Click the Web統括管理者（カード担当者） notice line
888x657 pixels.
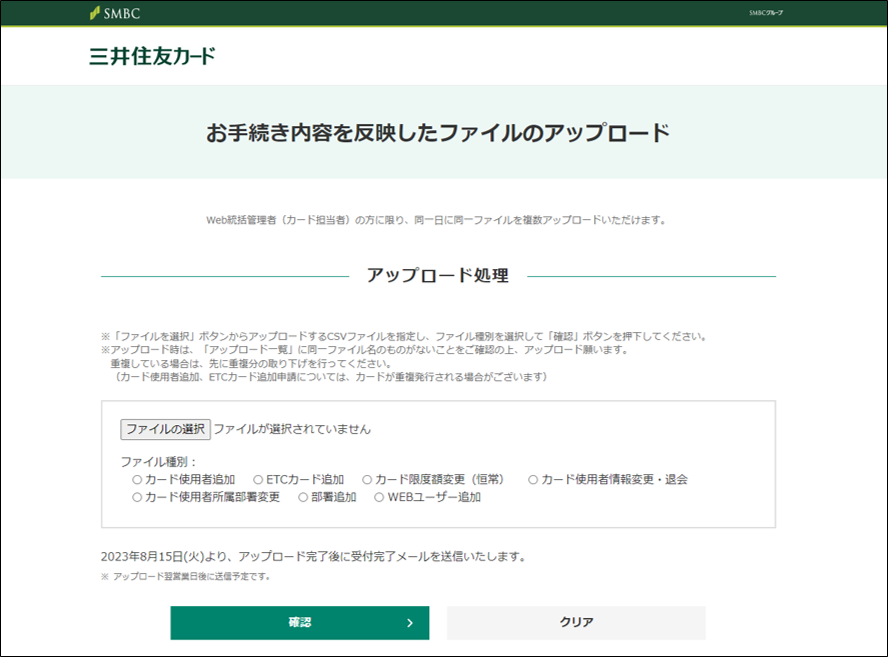pyautogui.click(x=436, y=220)
